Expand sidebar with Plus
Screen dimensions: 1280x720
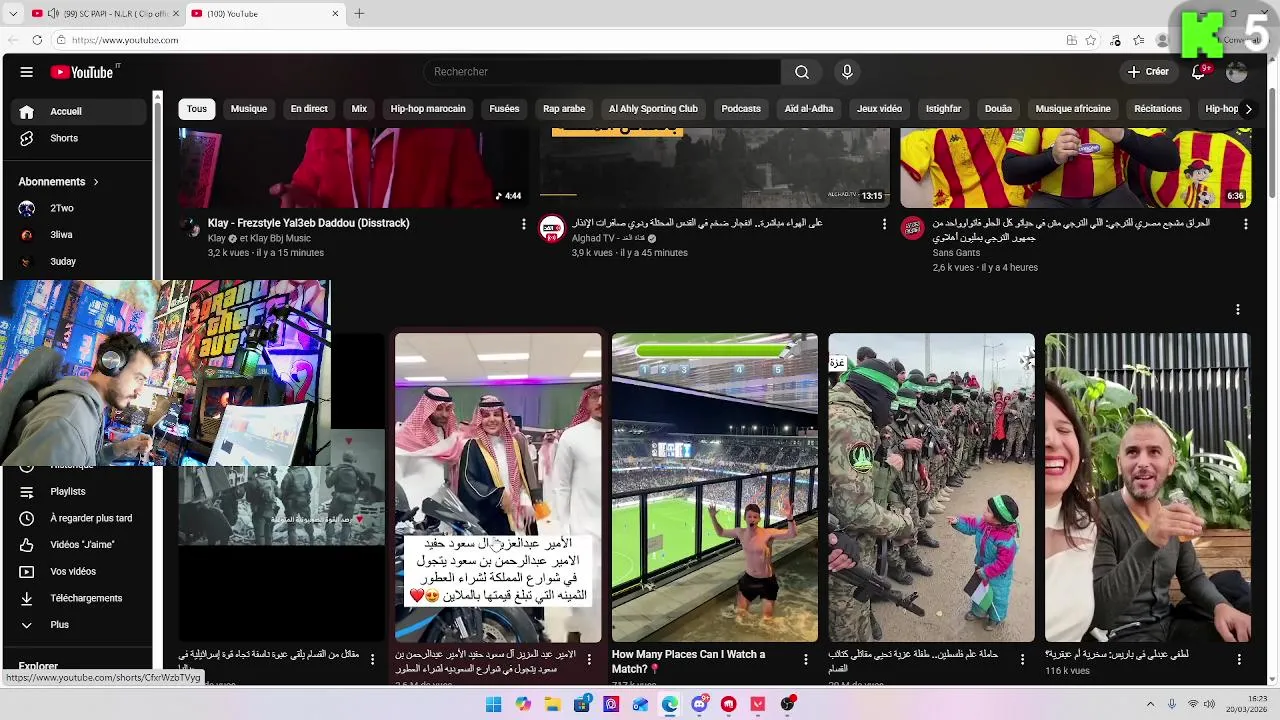(x=80, y=625)
